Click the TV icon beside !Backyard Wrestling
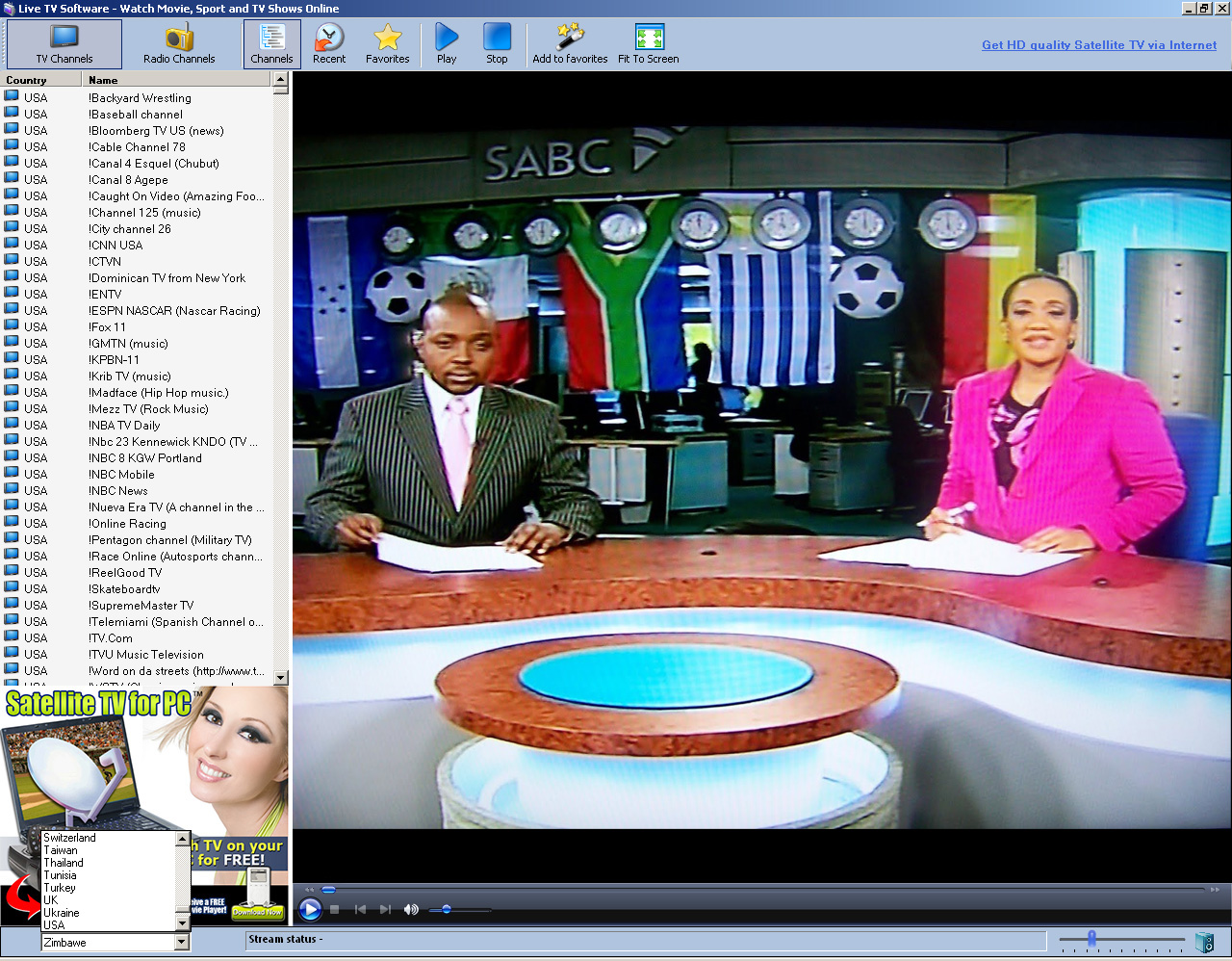Viewport: 1232px width, 961px height. [x=12, y=97]
